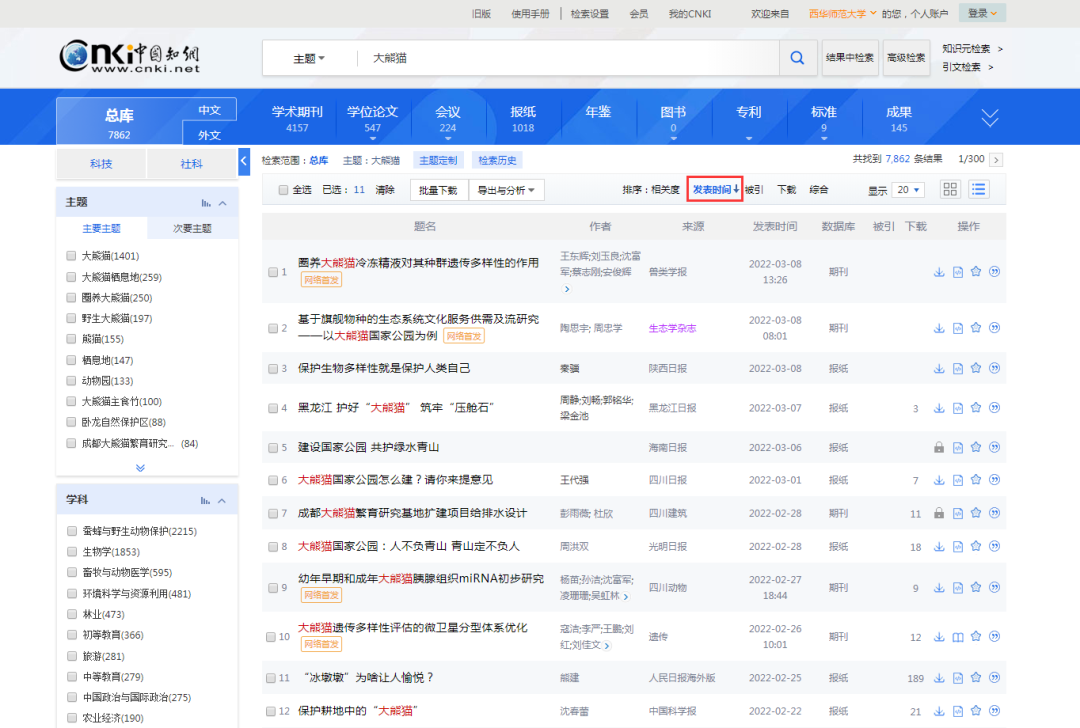Switch to the 学位论文 tab
Screen dimensions: 1080x728
pyautogui.click(x=373, y=111)
